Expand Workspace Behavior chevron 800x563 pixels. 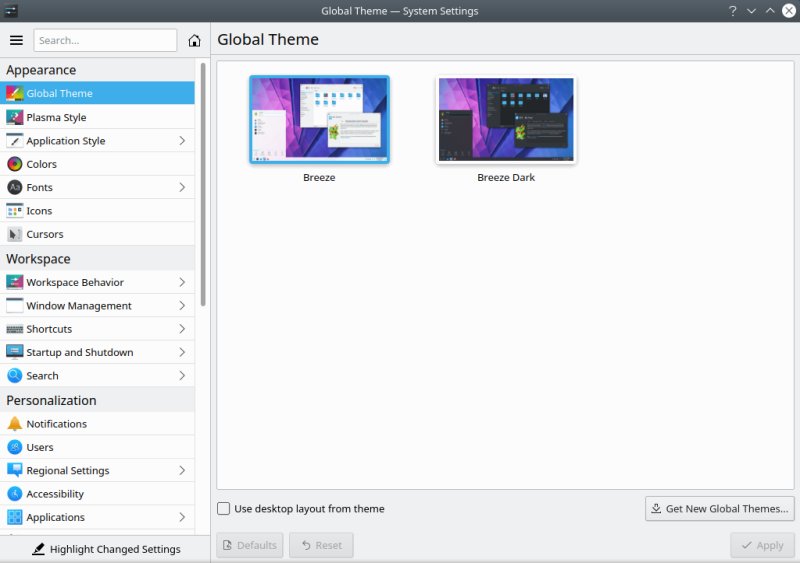tap(182, 282)
